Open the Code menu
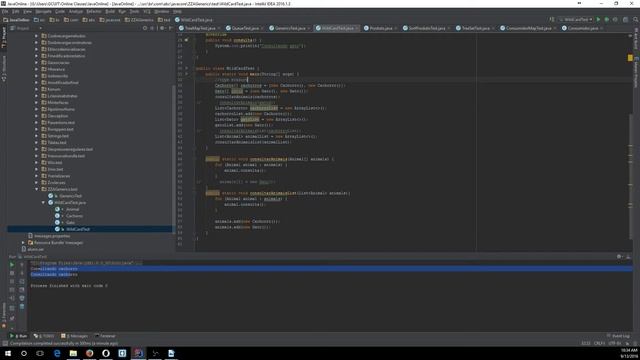 click(x=60, y=11)
